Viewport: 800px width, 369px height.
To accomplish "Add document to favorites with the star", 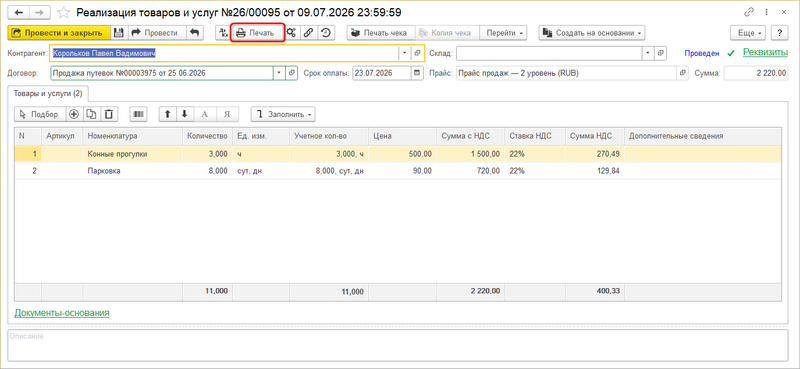I will click(x=63, y=12).
